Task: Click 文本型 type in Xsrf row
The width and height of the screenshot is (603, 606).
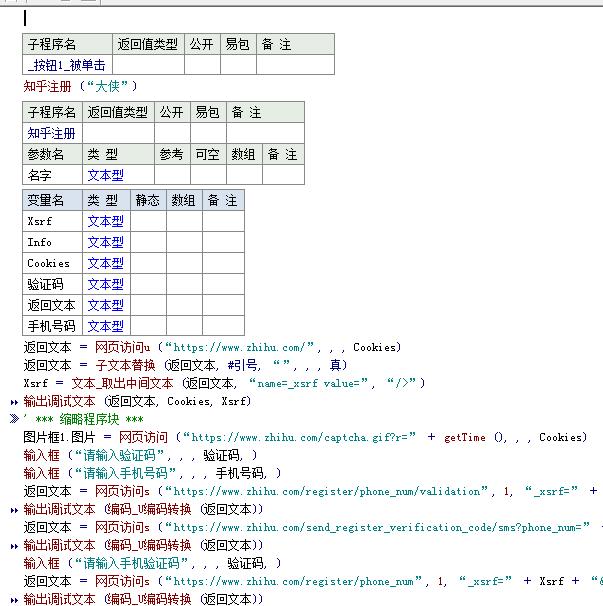Action: click(106, 221)
